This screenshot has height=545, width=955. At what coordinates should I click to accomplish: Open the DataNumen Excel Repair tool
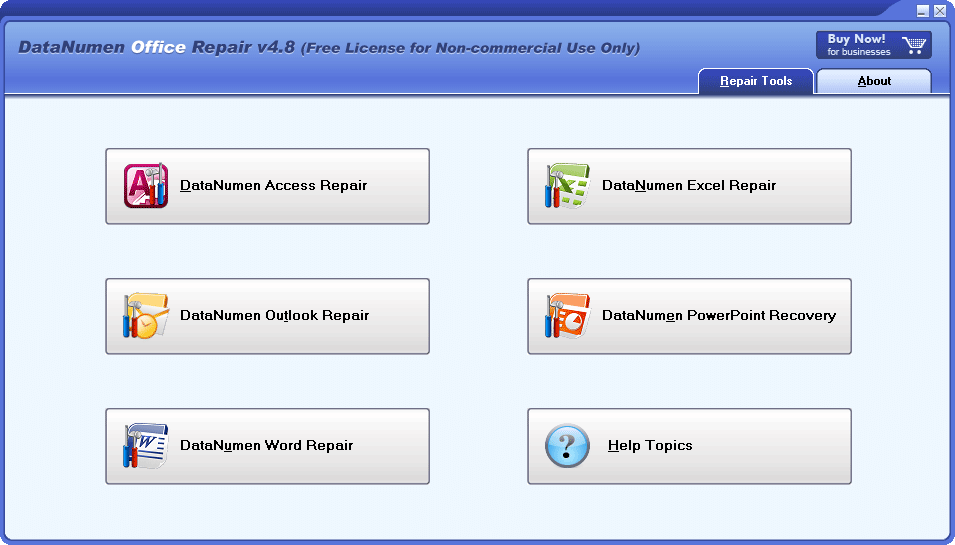point(689,186)
